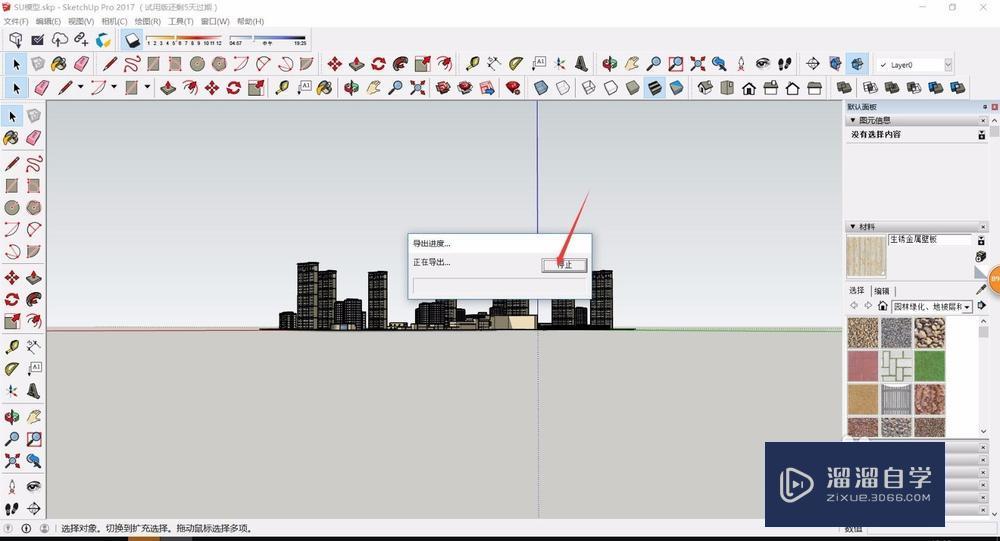Enable Hidden Line face style
Image resolution: width=1000 pixels, height=541 pixels.
[x=611, y=87]
